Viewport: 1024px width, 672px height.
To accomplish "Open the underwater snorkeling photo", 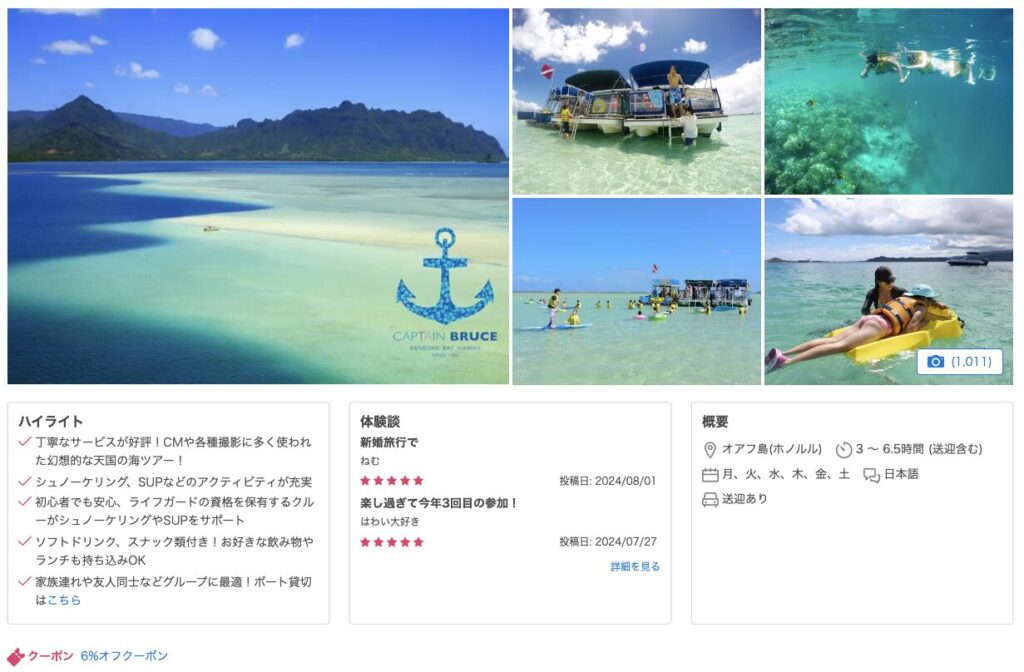I will [x=888, y=101].
